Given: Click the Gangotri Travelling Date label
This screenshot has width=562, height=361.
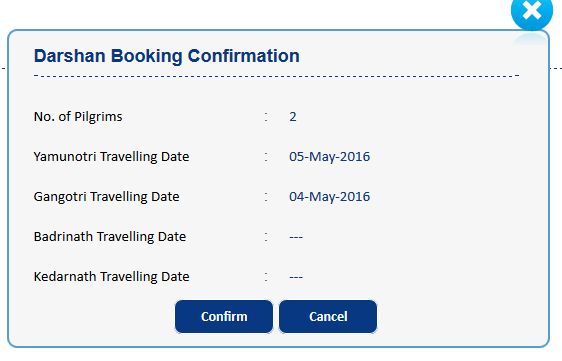Looking at the screenshot, I should pyautogui.click(x=106, y=197).
